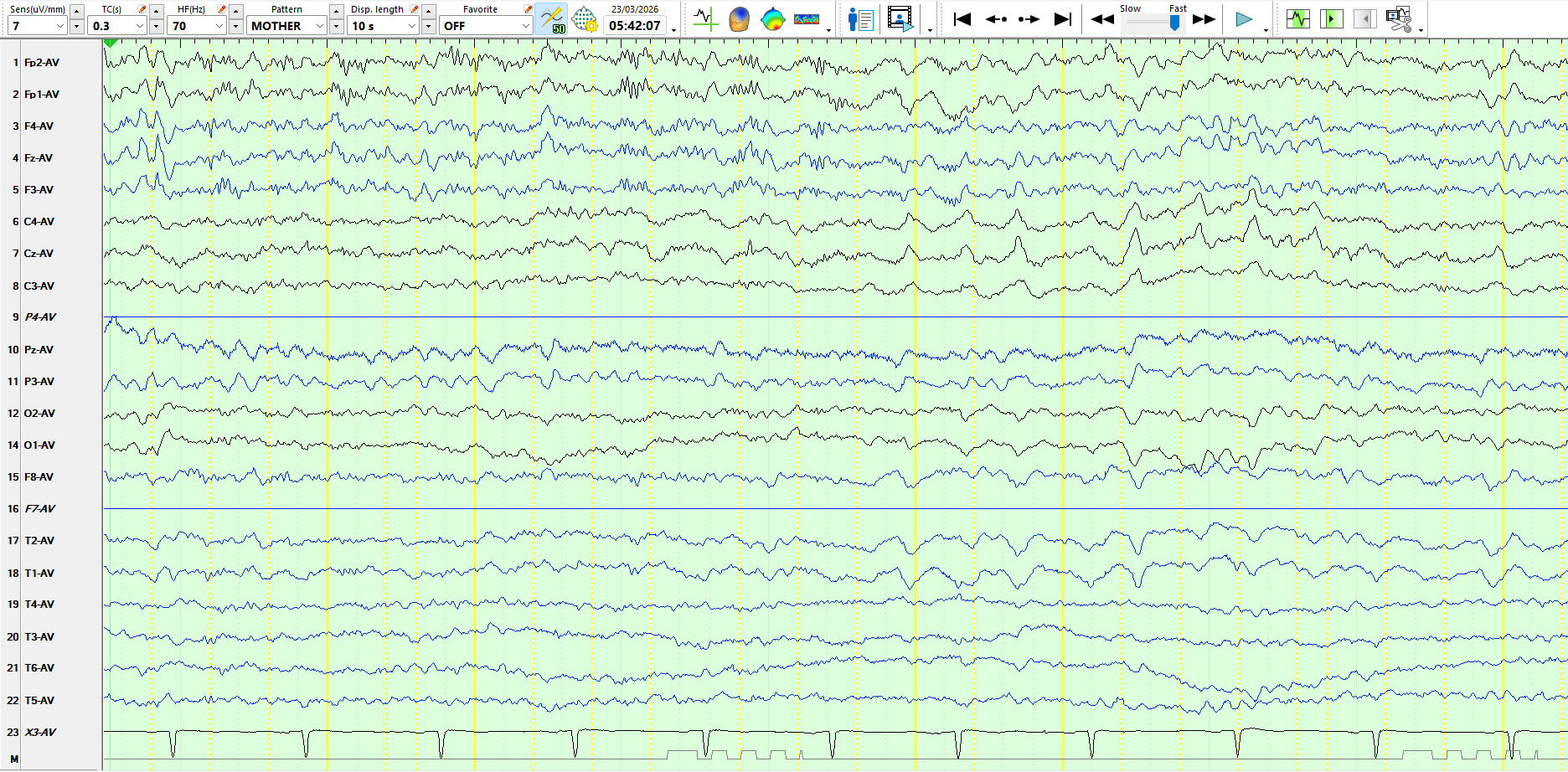Increase HF(Hz) with the up stepper

235,11
